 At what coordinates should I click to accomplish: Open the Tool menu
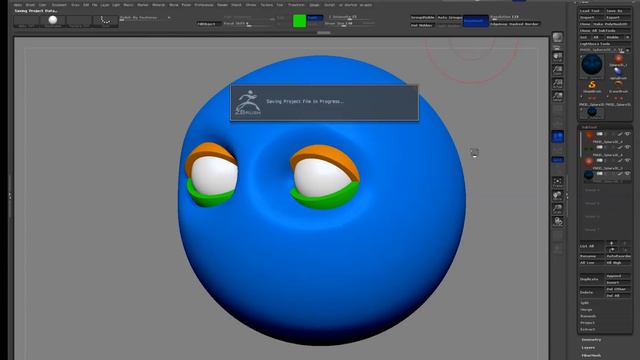280,5
